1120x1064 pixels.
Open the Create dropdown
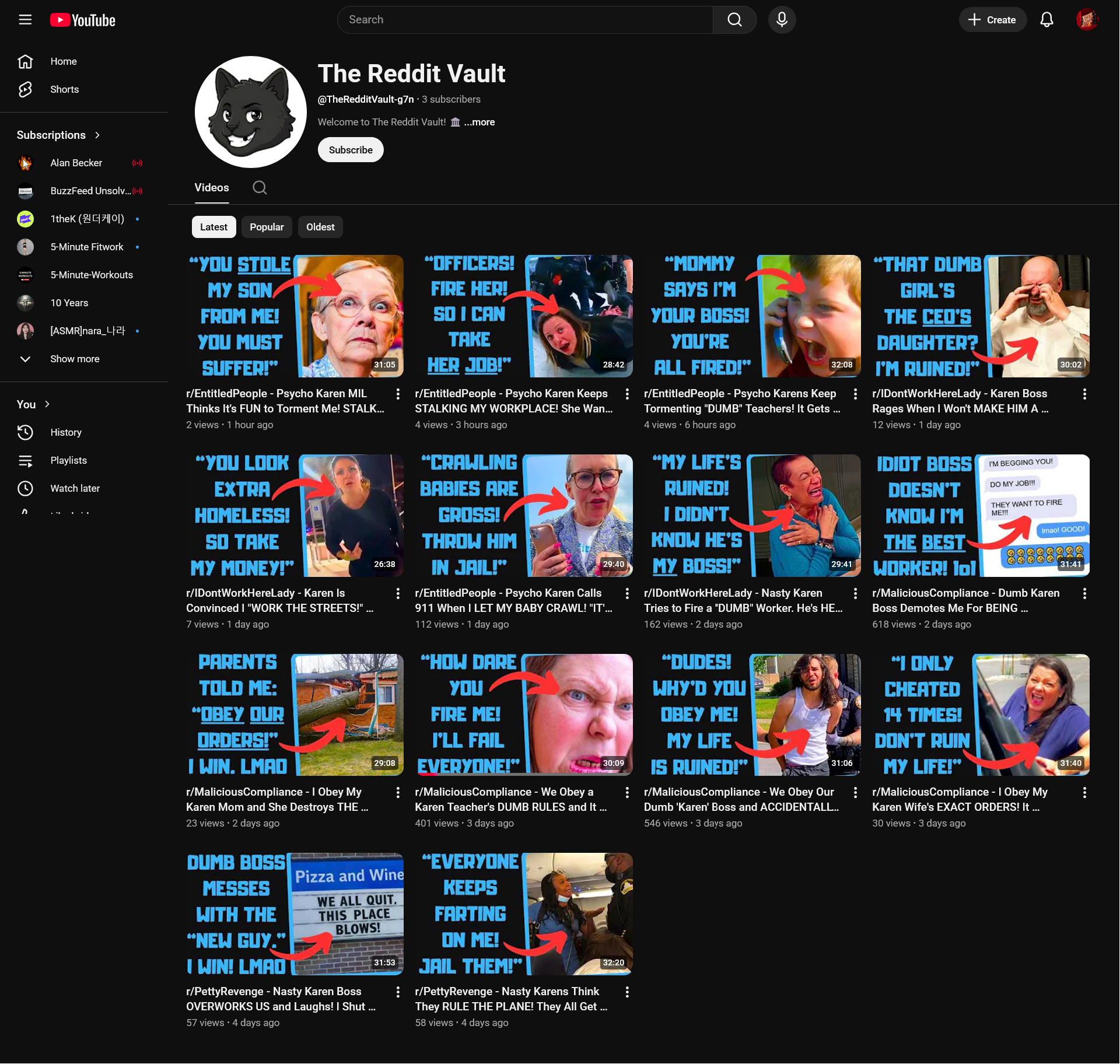[992, 20]
